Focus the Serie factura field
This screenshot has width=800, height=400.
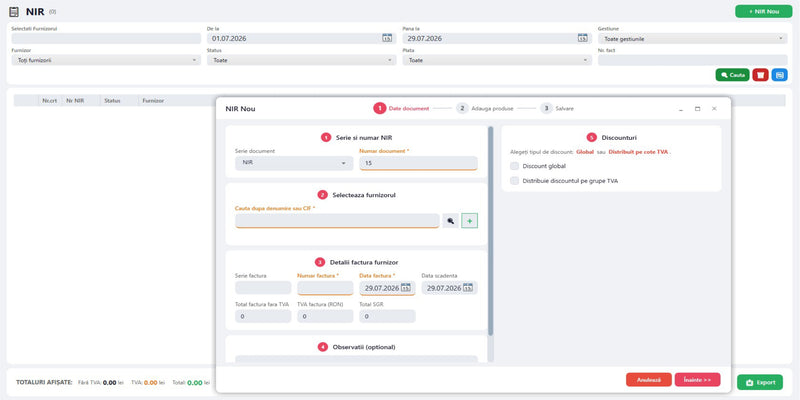263,288
